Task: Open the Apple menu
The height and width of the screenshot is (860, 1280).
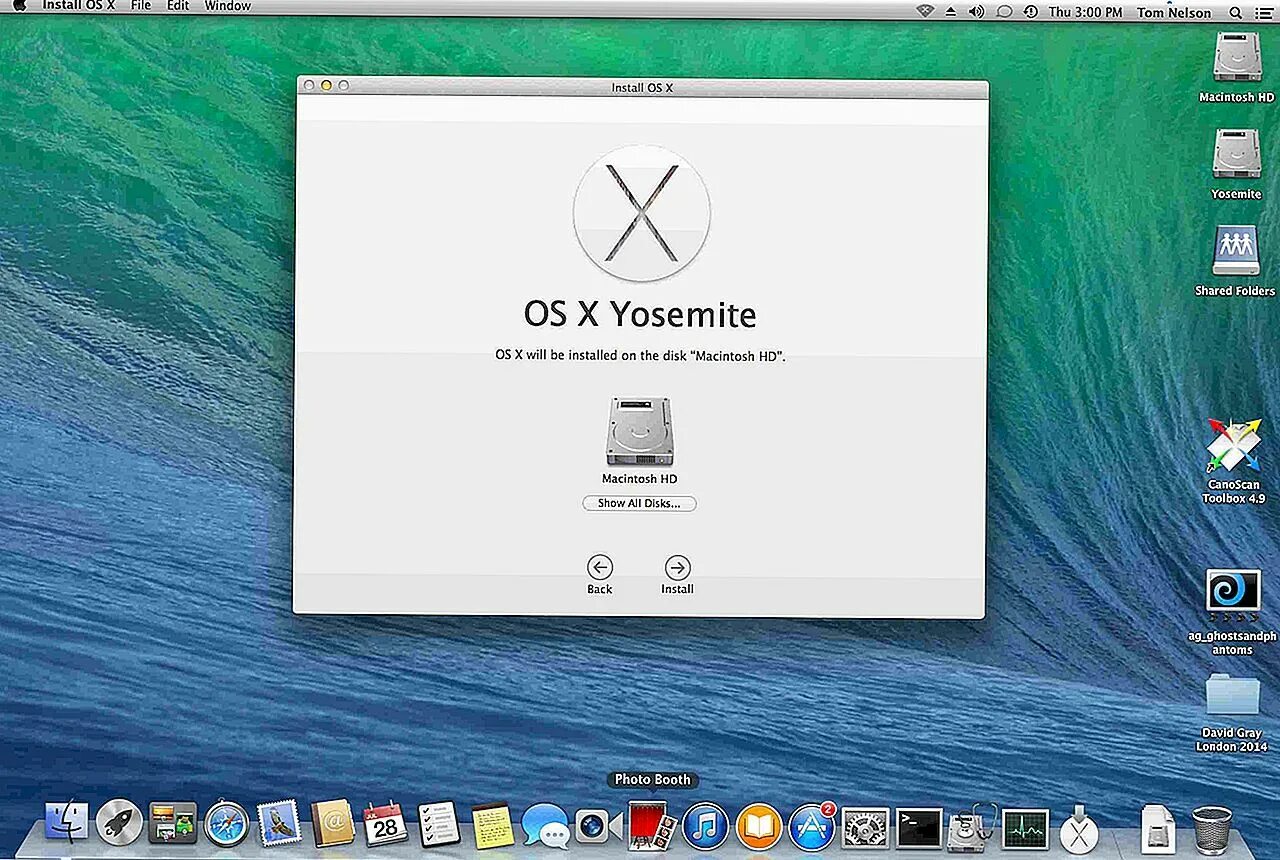Action: [x=19, y=6]
